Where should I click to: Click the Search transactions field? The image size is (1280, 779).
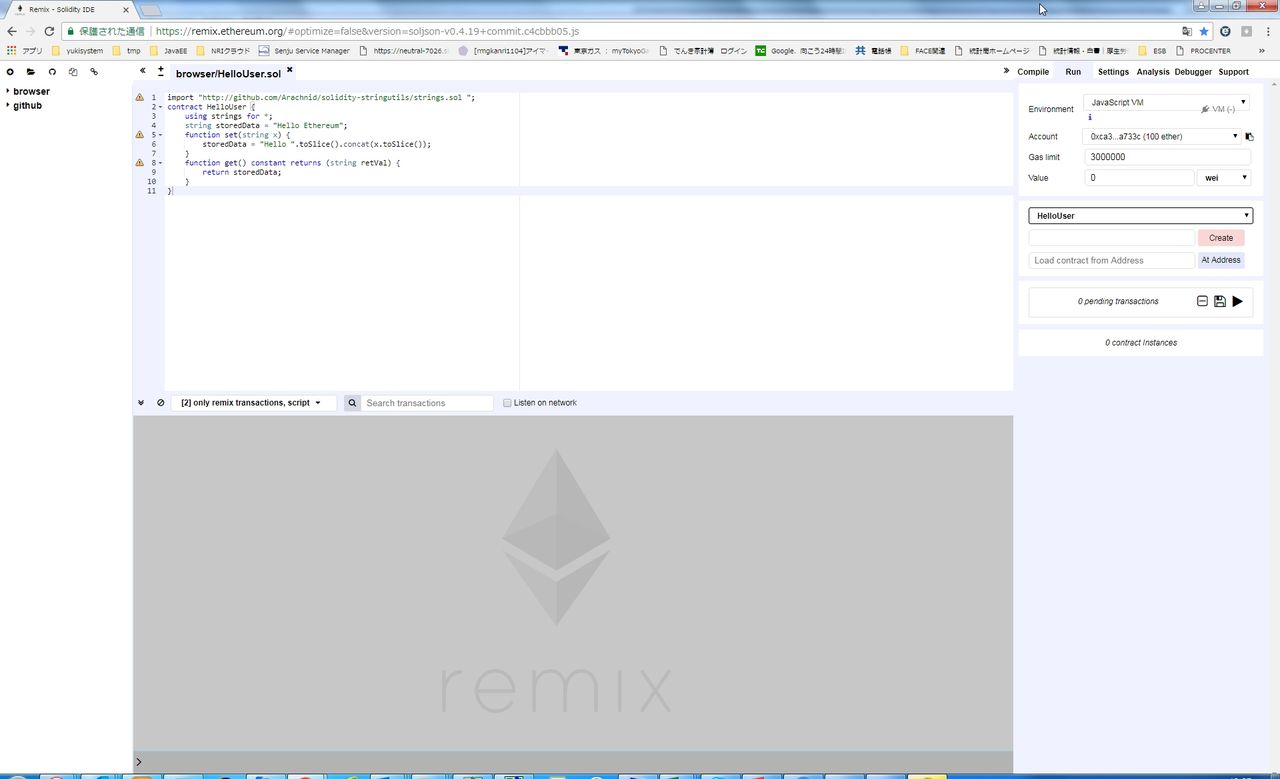[x=427, y=403]
